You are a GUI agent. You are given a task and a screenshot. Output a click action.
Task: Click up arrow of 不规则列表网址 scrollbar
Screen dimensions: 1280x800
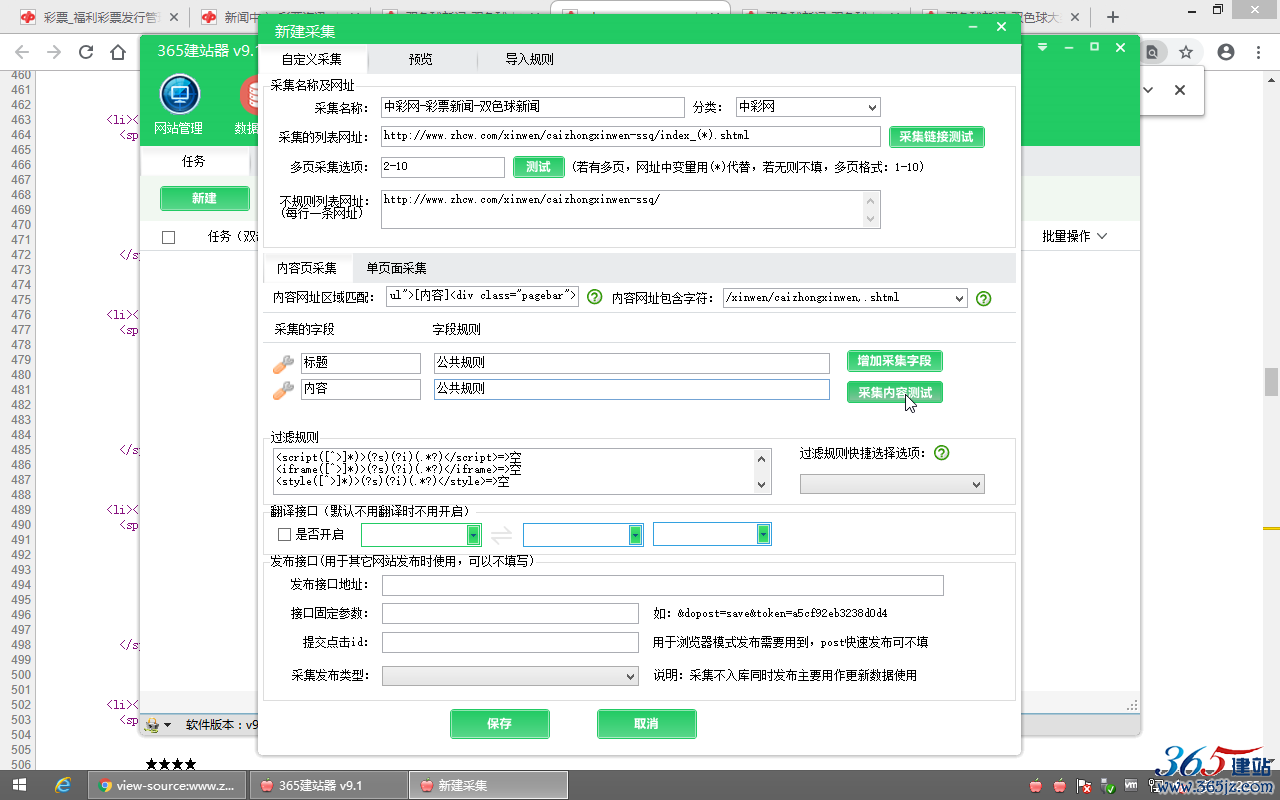click(871, 199)
